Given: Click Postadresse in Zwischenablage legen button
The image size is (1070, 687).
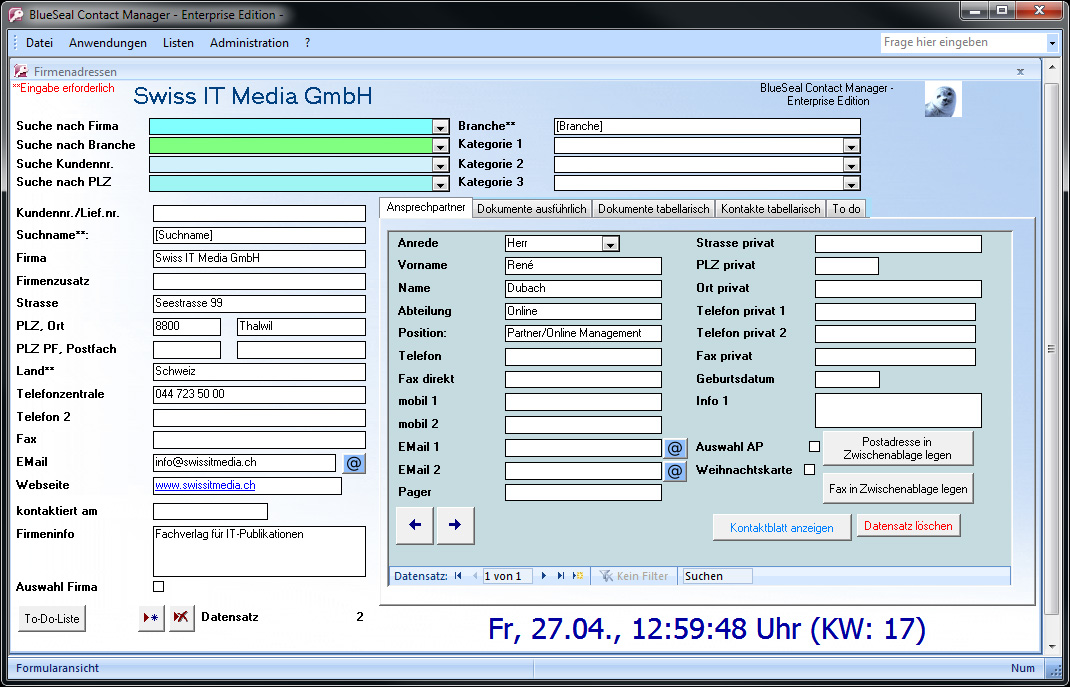Looking at the screenshot, I should pyautogui.click(x=897, y=448).
